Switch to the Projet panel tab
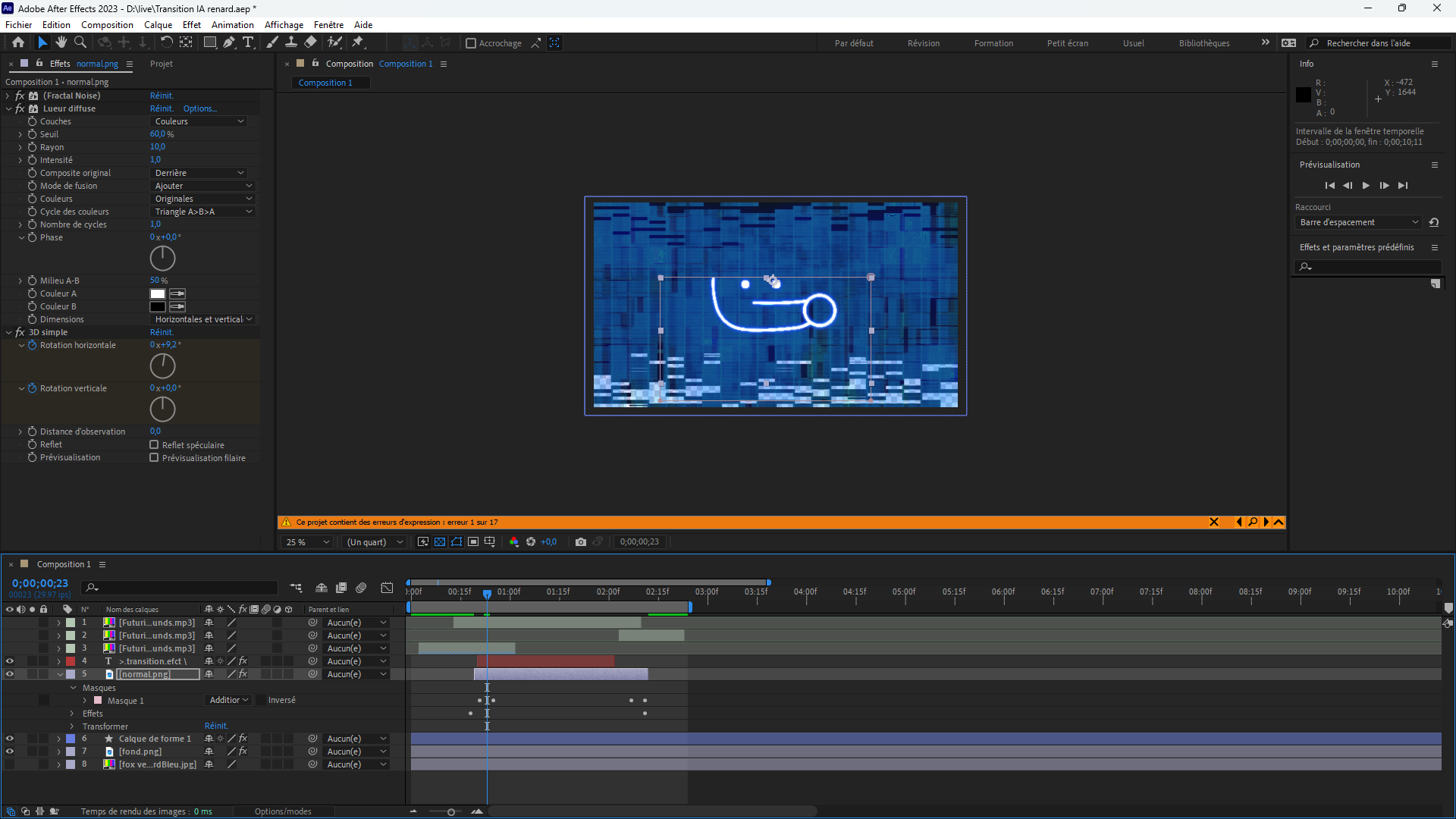The image size is (1456, 819). pos(161,64)
